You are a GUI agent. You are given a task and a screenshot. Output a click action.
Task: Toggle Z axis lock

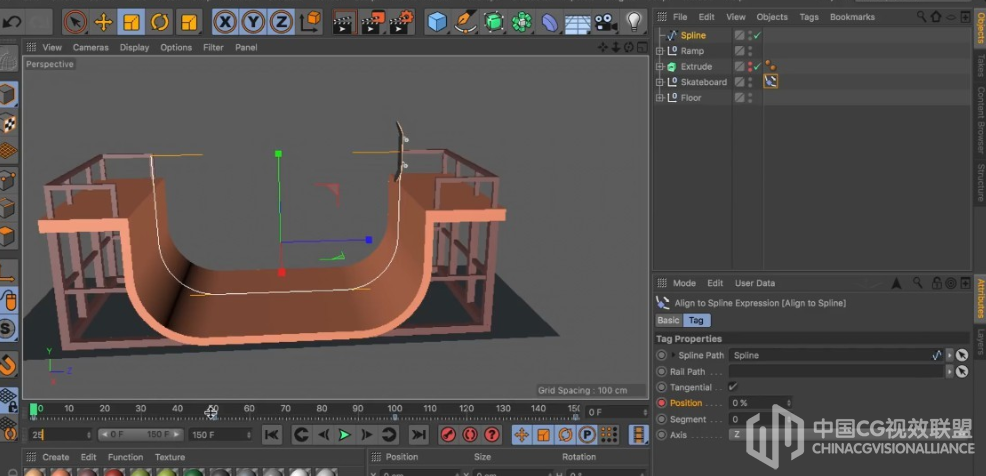coord(281,23)
